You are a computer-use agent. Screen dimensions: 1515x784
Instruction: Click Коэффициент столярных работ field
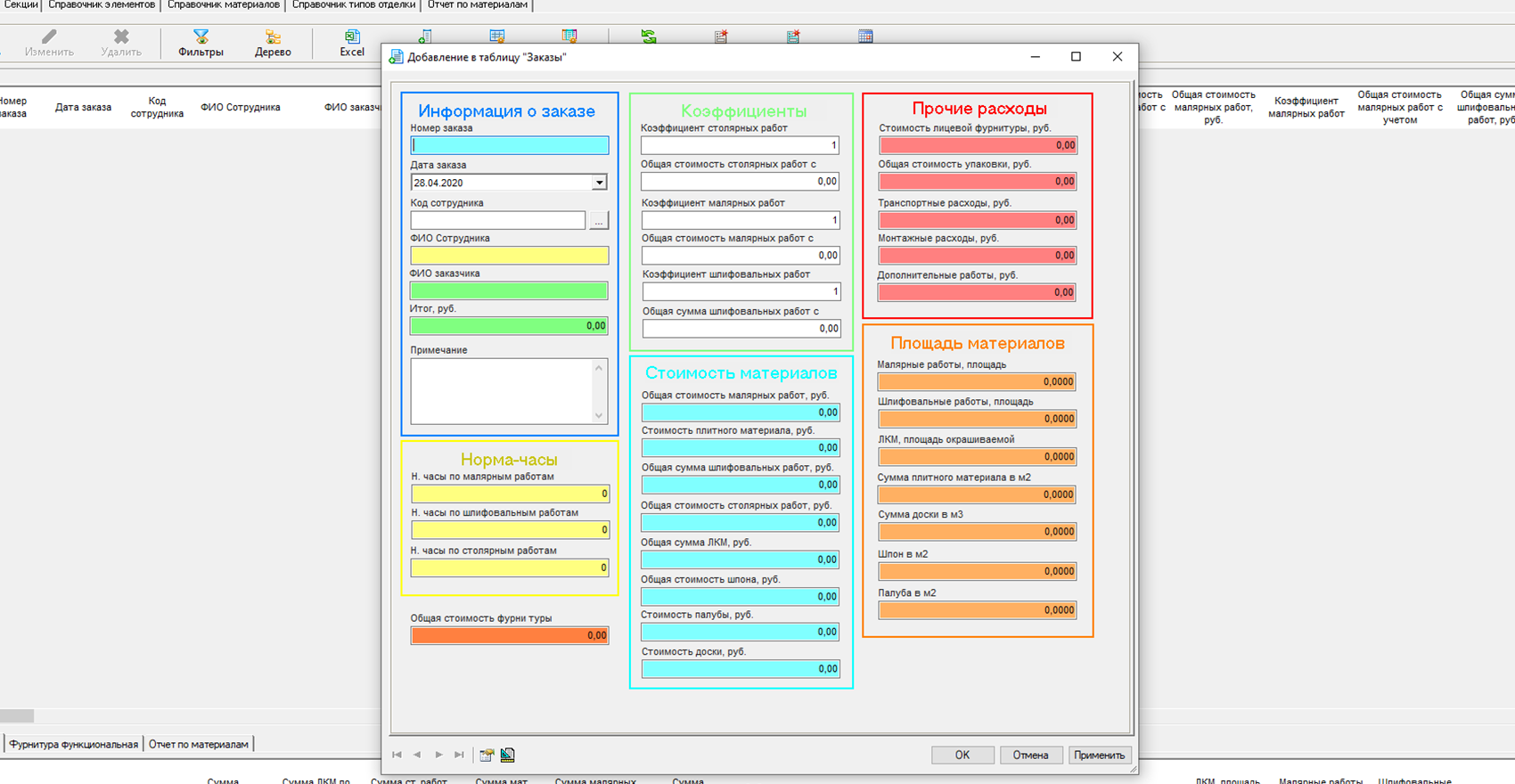740,145
